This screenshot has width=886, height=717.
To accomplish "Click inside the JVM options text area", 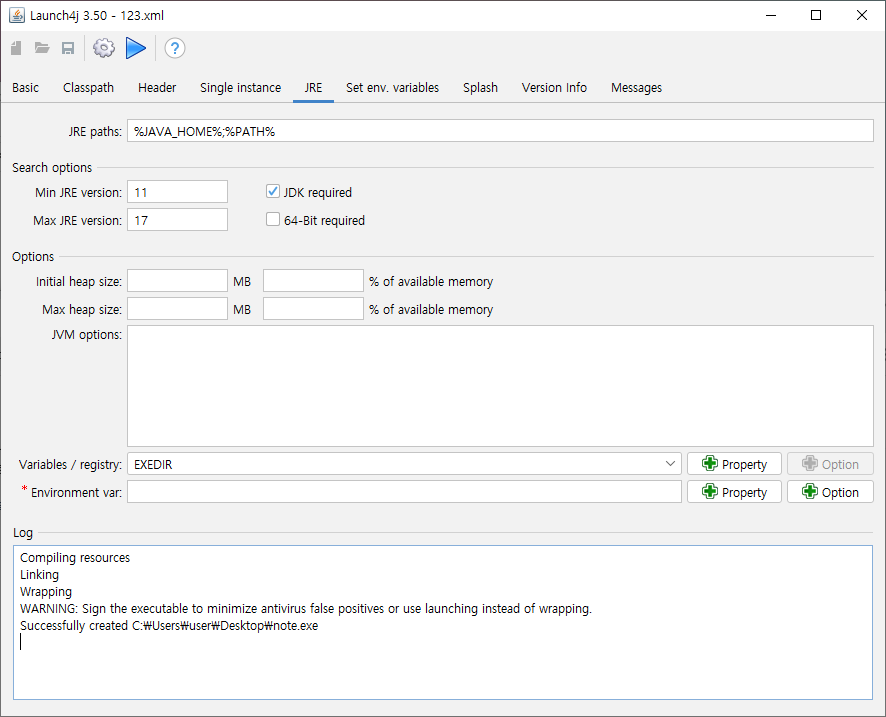I will point(500,386).
